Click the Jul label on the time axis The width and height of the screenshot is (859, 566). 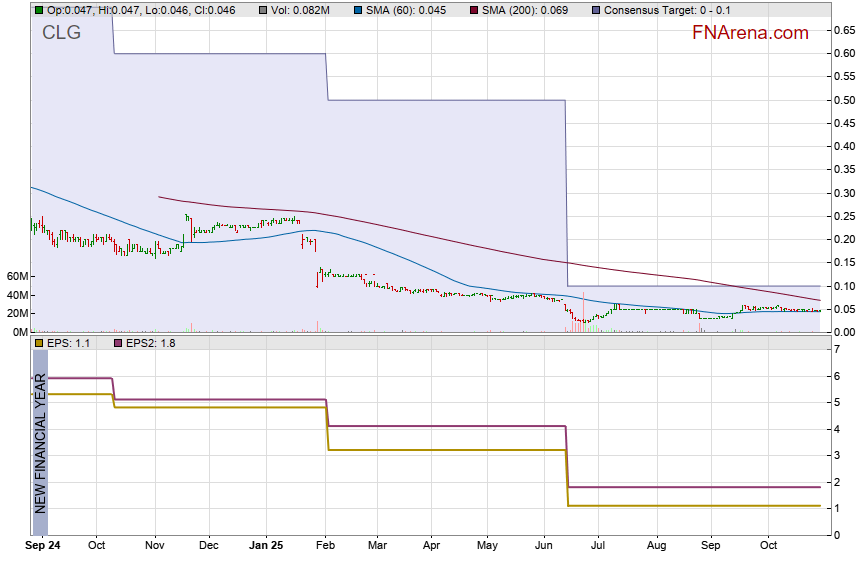pos(598,546)
